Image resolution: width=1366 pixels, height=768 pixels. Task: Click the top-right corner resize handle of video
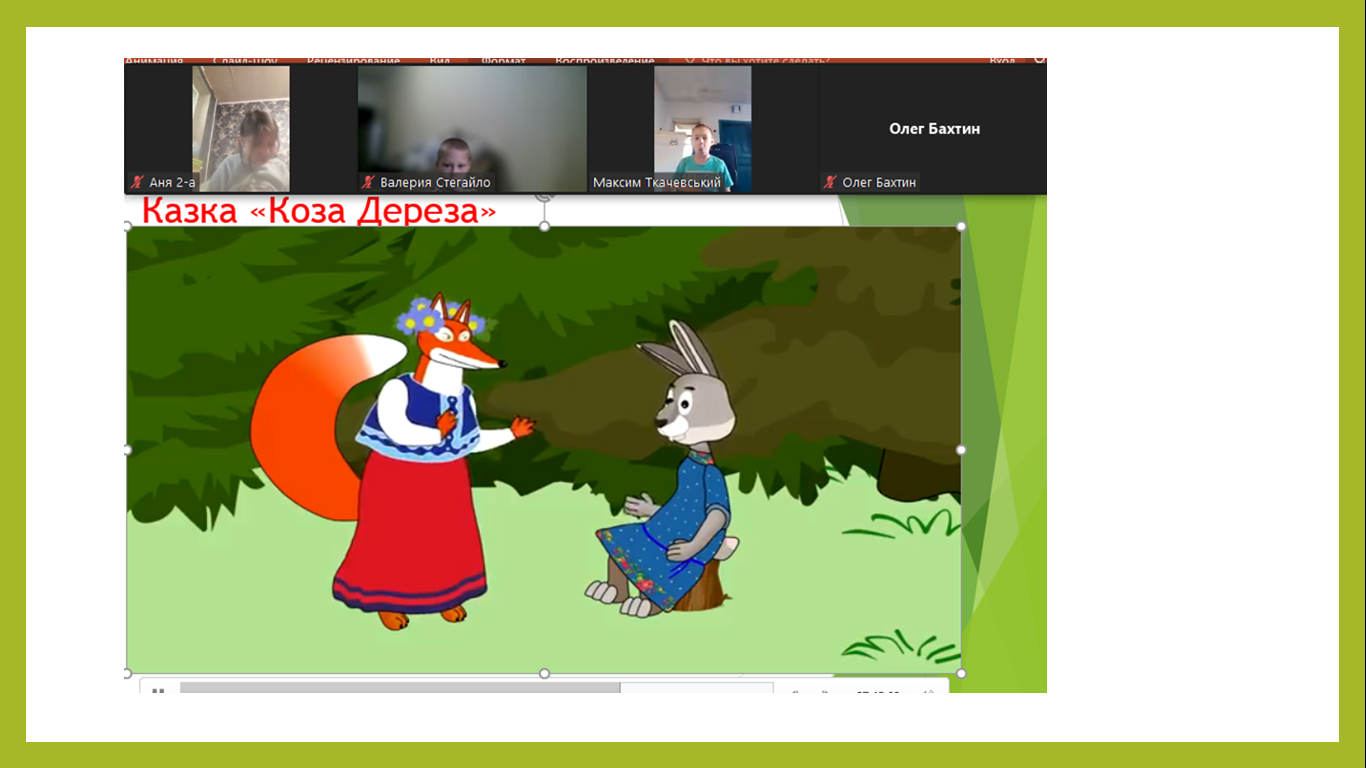click(961, 227)
